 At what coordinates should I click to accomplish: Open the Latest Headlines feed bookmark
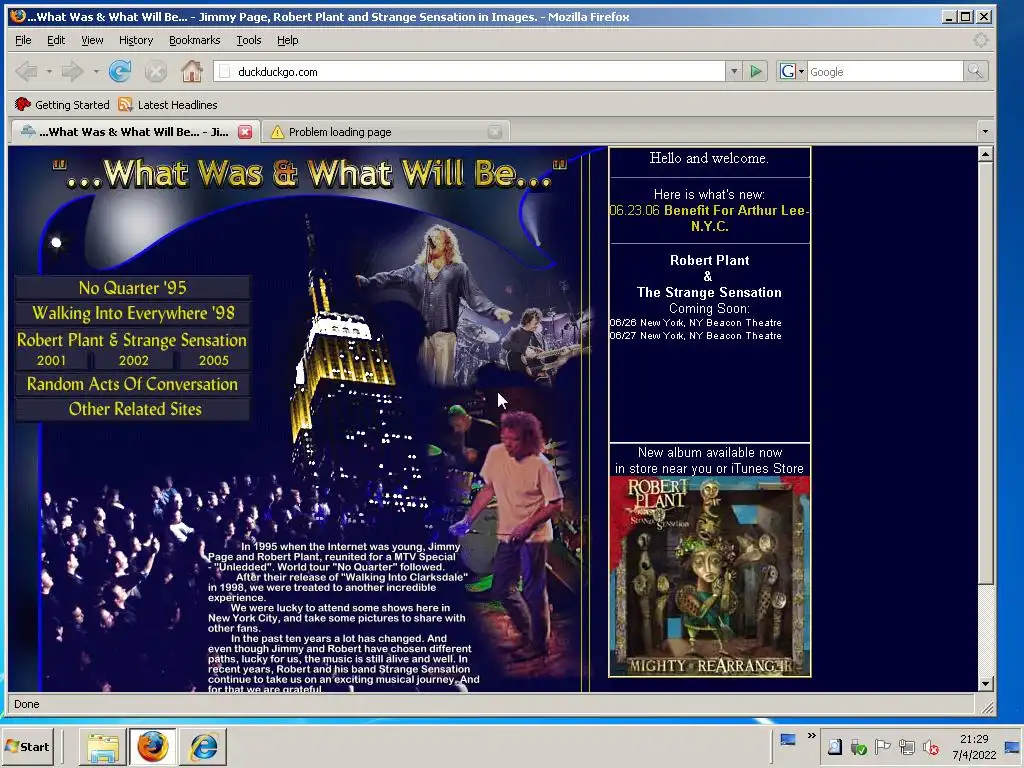click(x=168, y=104)
